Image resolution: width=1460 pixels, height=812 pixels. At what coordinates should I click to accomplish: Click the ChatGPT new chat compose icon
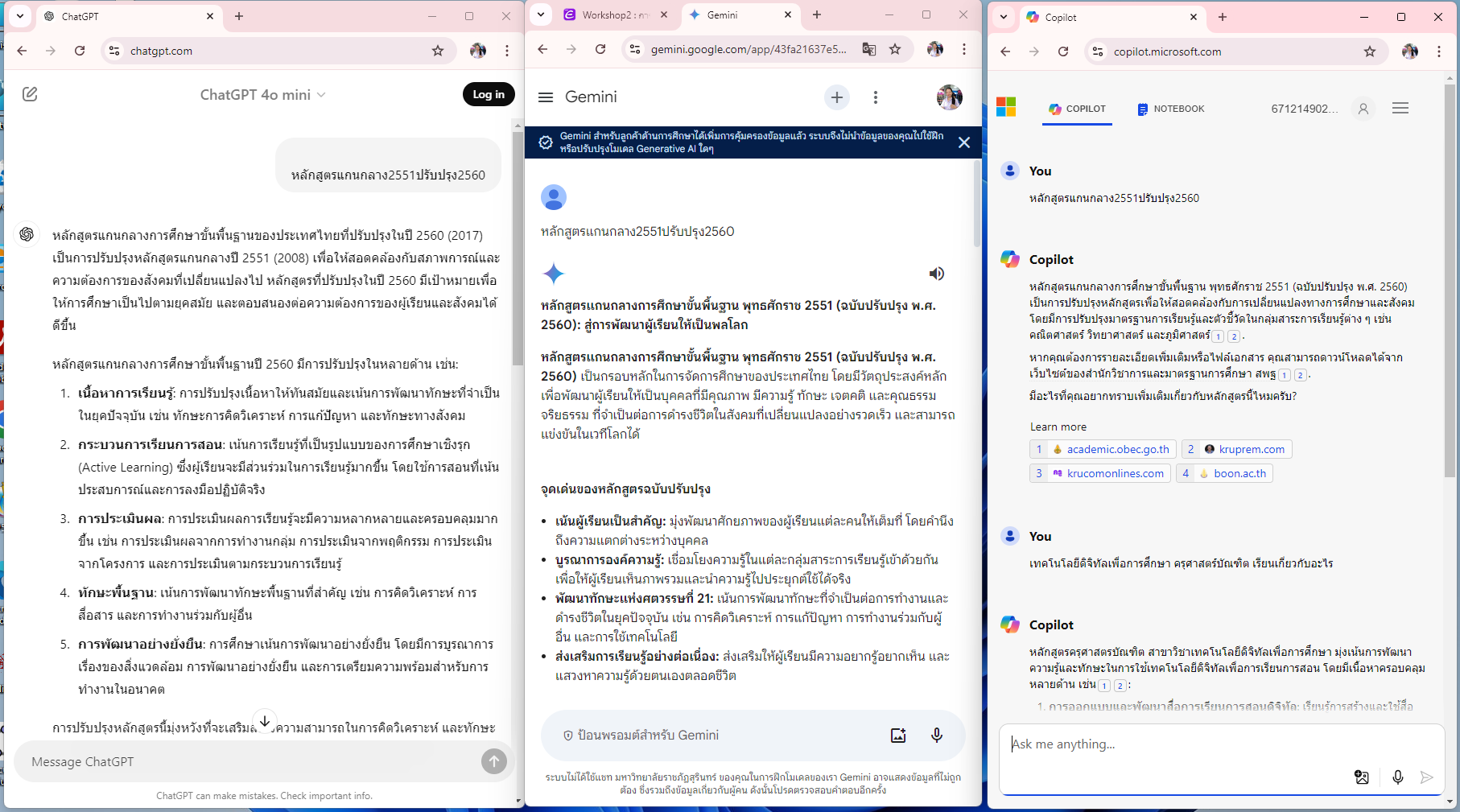(30, 94)
